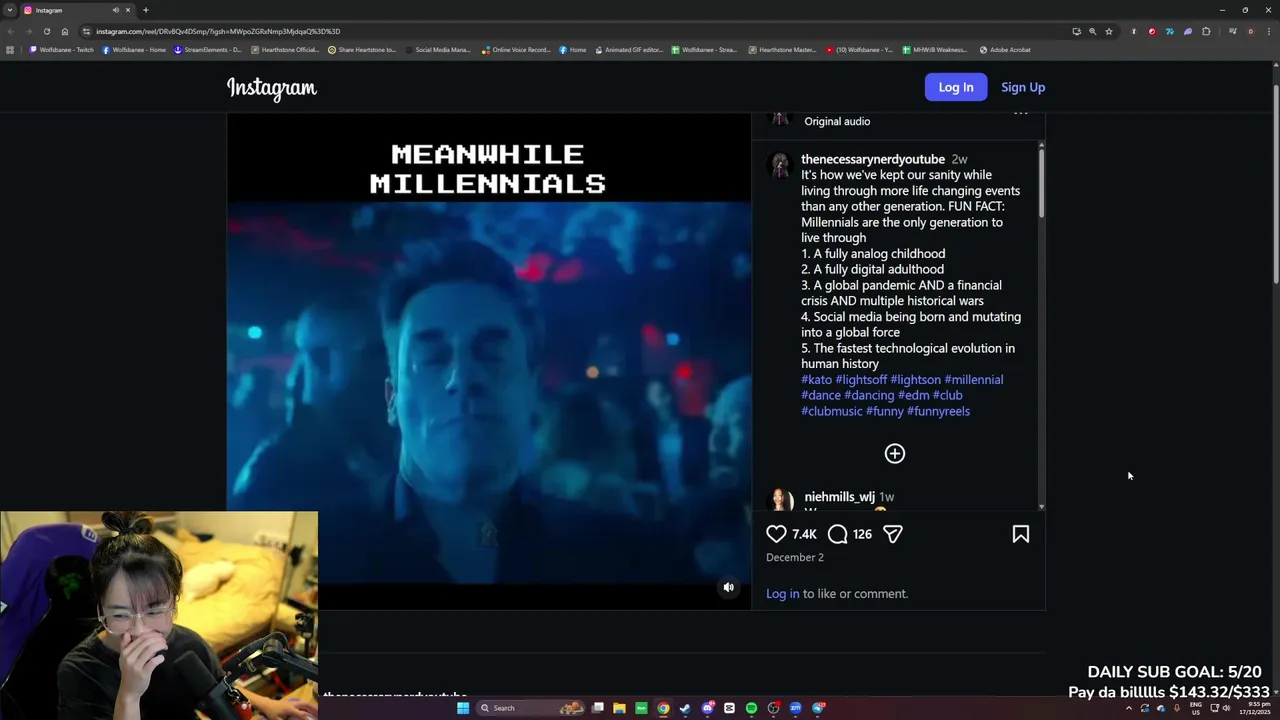1280x720 pixels.
Task: Open the Wolfsbanee - Home Facebook bookmark
Action: coord(135,50)
